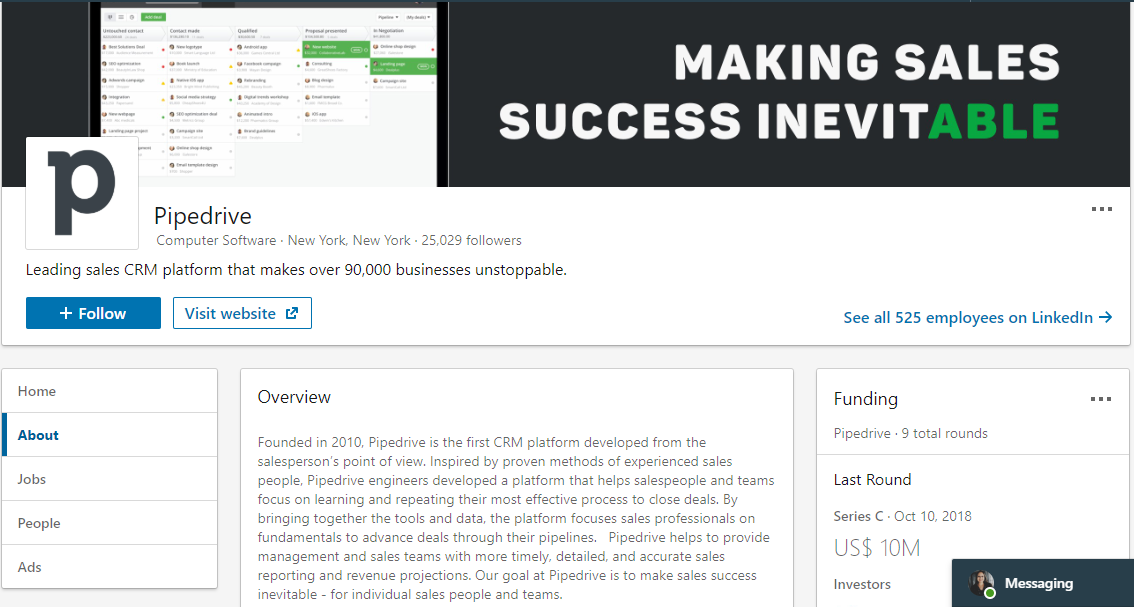Open the People tab

tap(39, 523)
